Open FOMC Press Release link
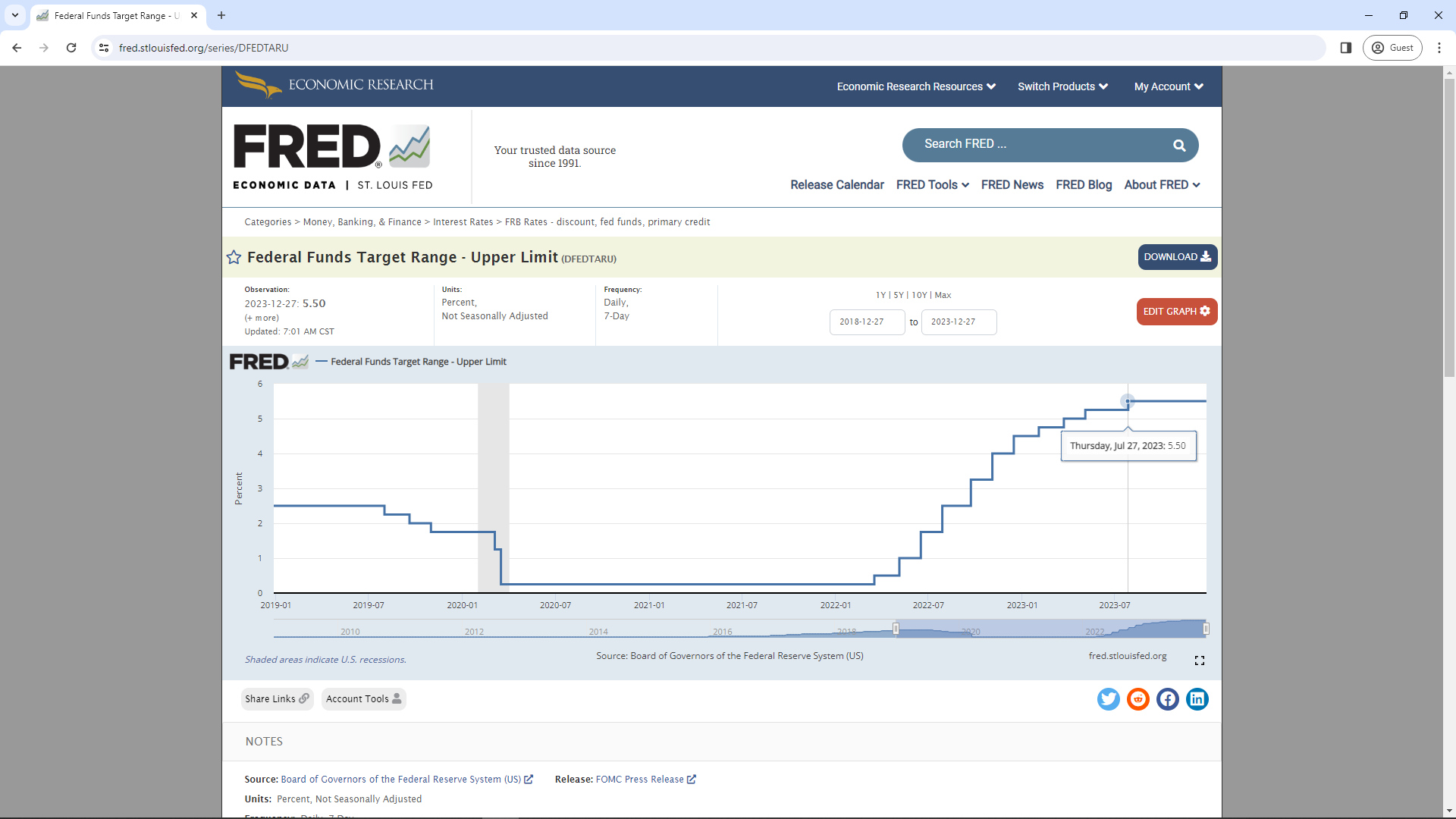Image resolution: width=1456 pixels, height=819 pixels. (645, 780)
